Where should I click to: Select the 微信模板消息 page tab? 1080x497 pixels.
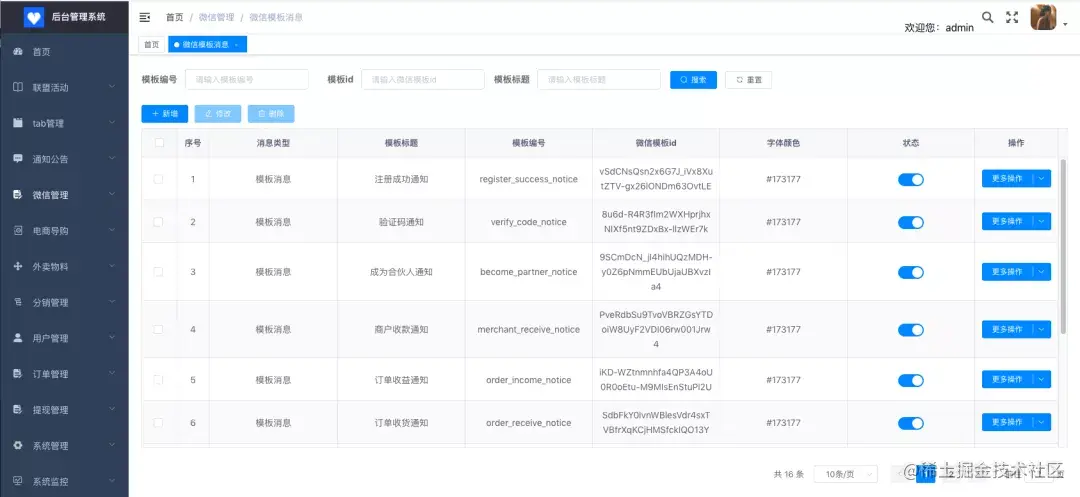coord(205,45)
